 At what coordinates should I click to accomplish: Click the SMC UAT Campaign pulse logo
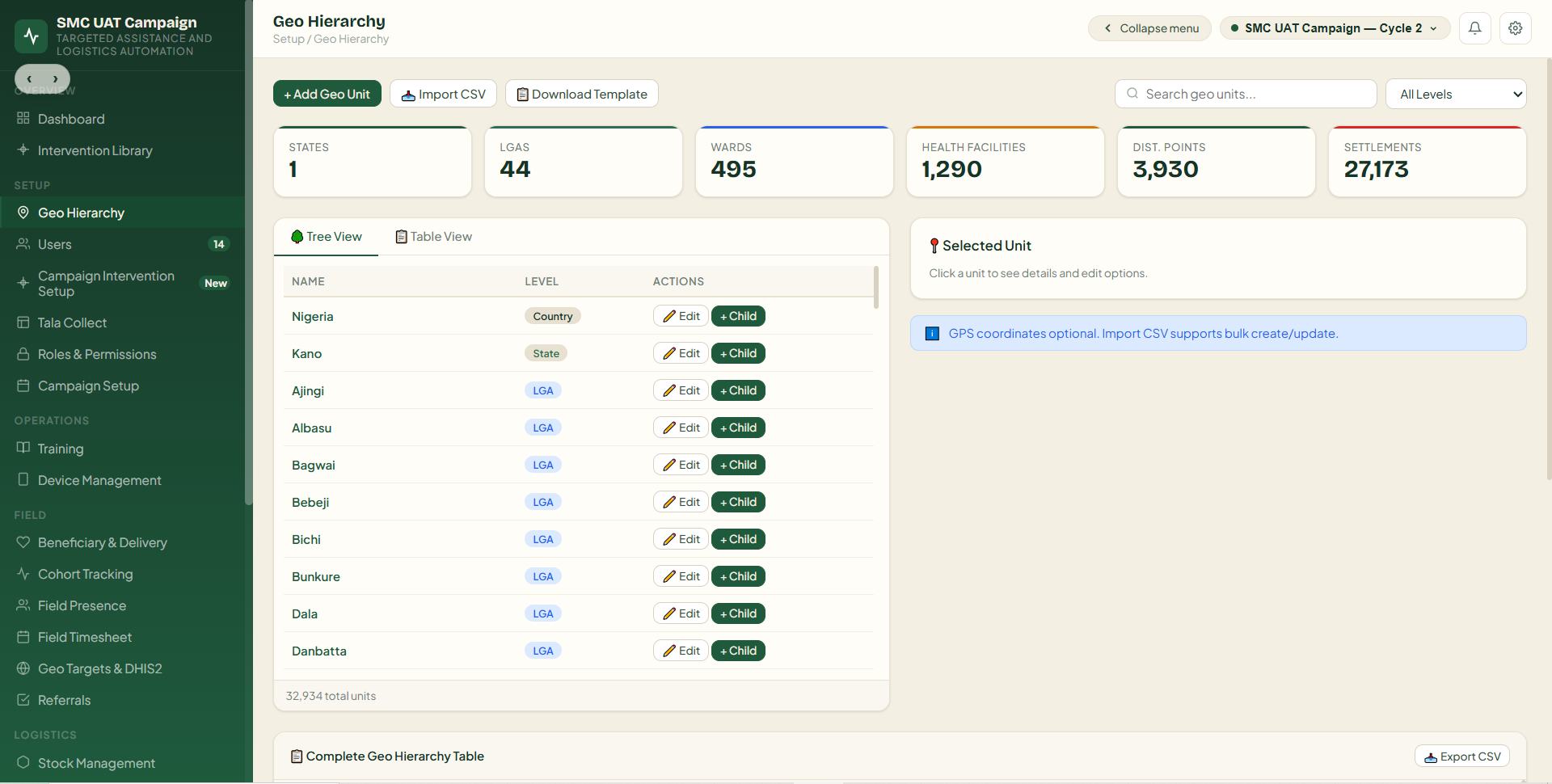(32, 36)
